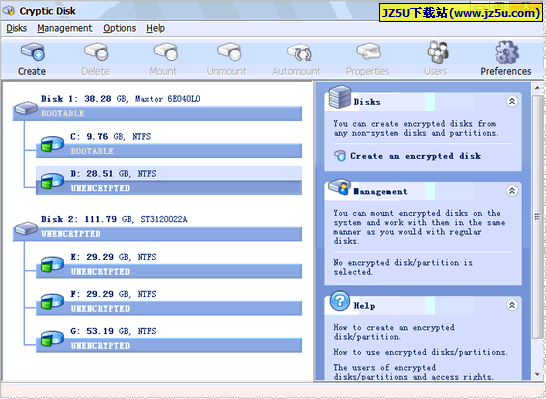Click the Help panel question mark icon
The image size is (546, 399).
pos(340,301)
